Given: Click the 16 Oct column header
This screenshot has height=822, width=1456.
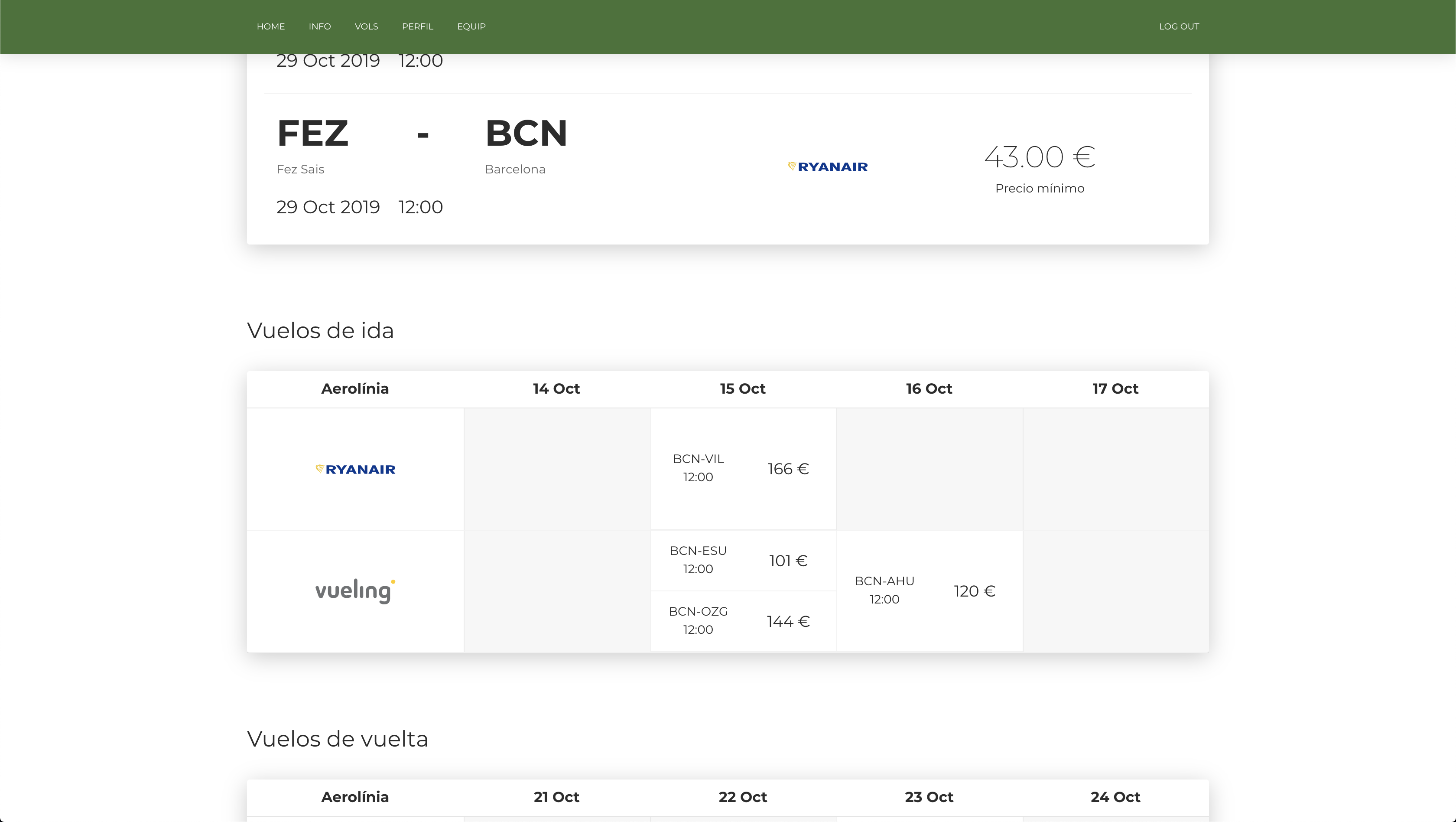Looking at the screenshot, I should [x=929, y=389].
